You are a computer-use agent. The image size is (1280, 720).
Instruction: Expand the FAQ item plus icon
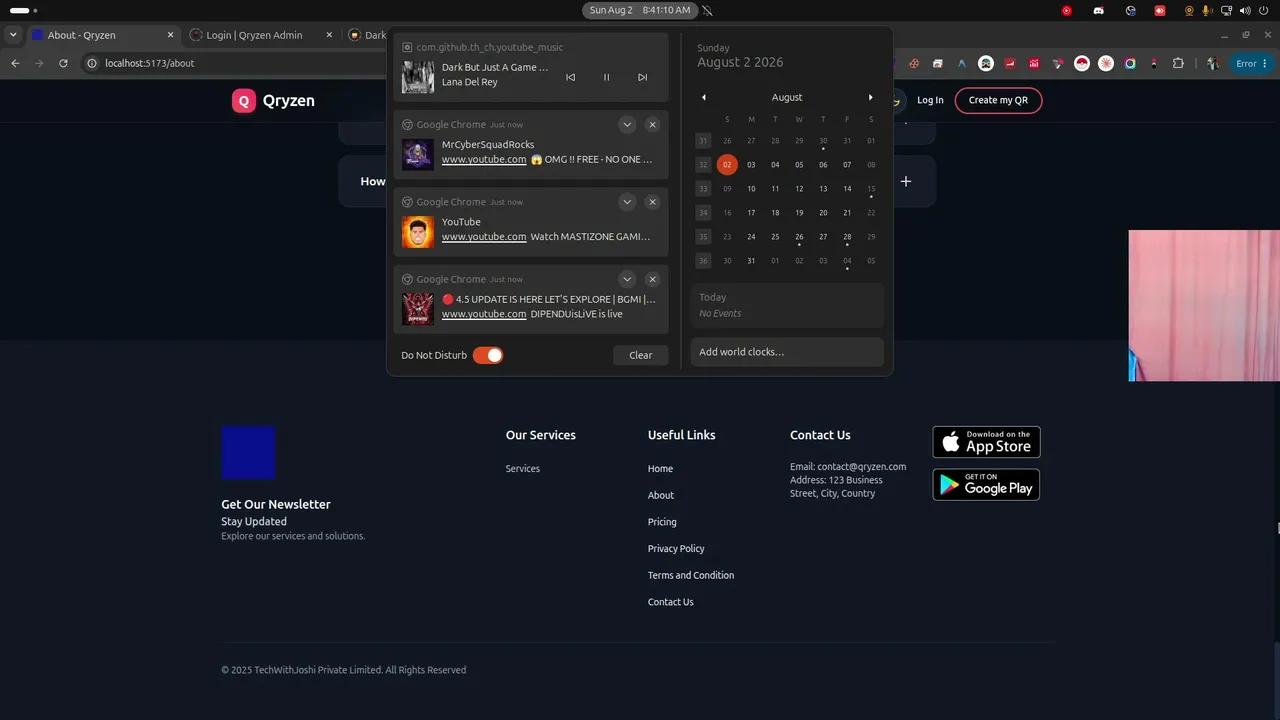pos(906,181)
